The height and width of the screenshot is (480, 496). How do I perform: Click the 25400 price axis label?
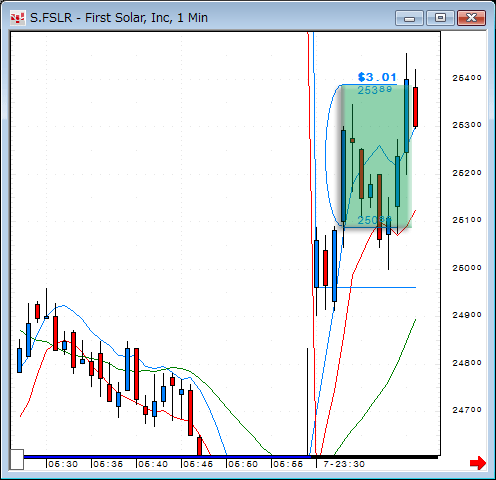[467, 78]
